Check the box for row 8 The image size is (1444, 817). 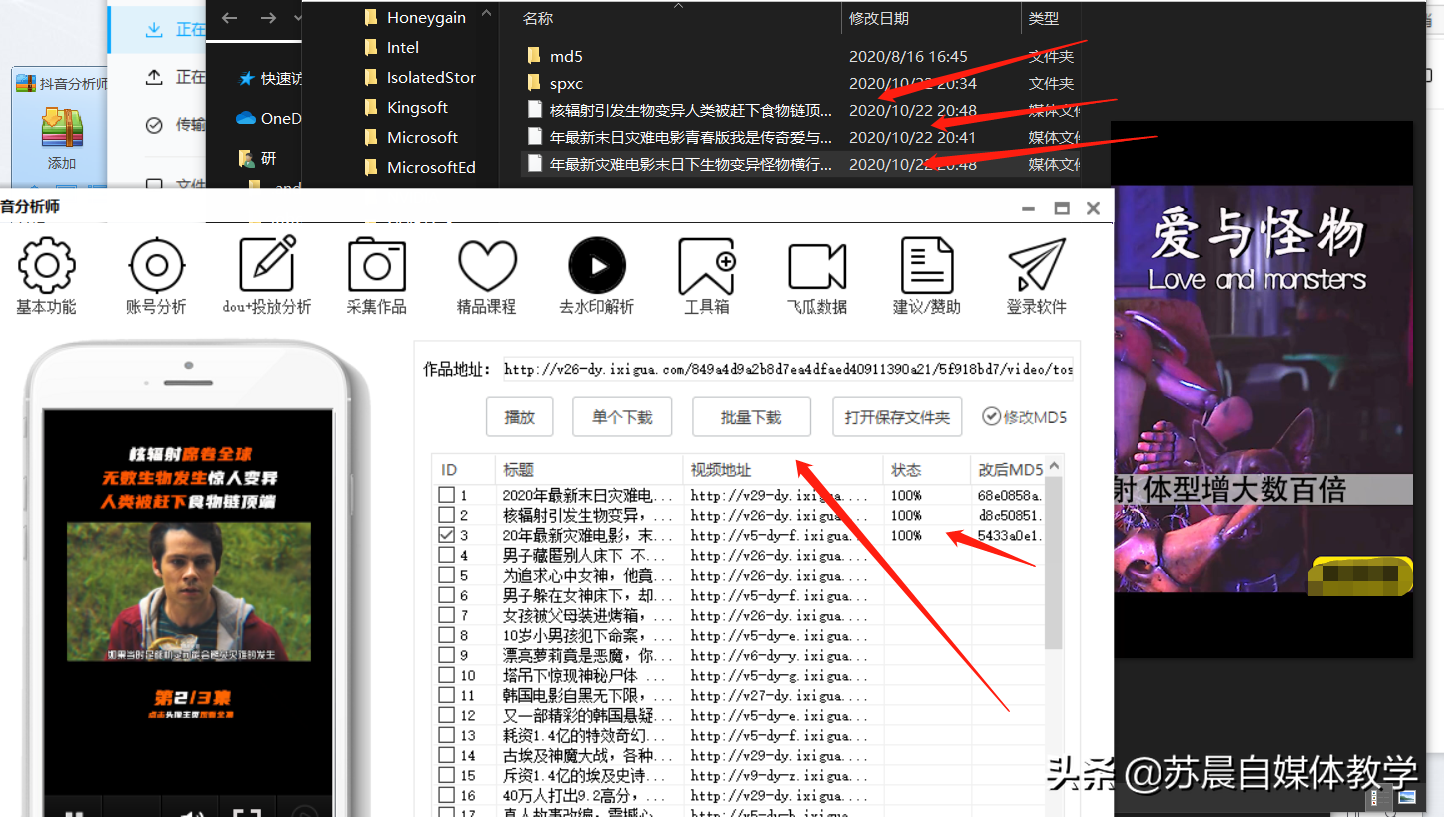(x=446, y=635)
